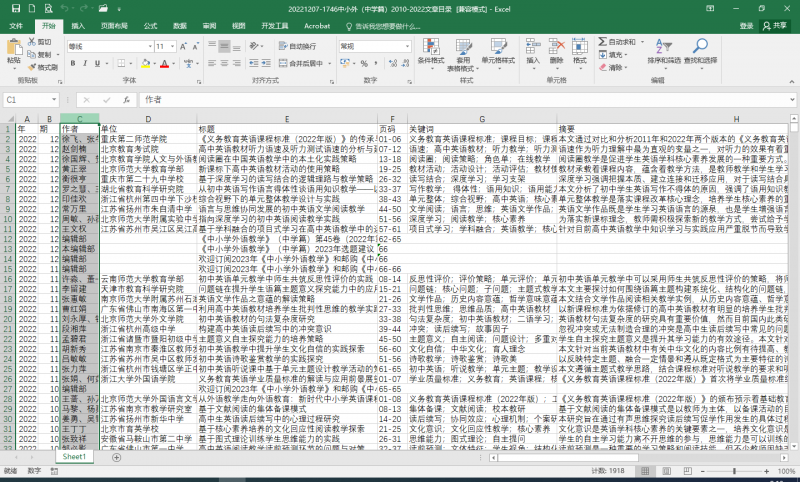This screenshot has height=482, width=800.
Task: Toggle Wrap Text (自动换行)
Action: [x=297, y=46]
